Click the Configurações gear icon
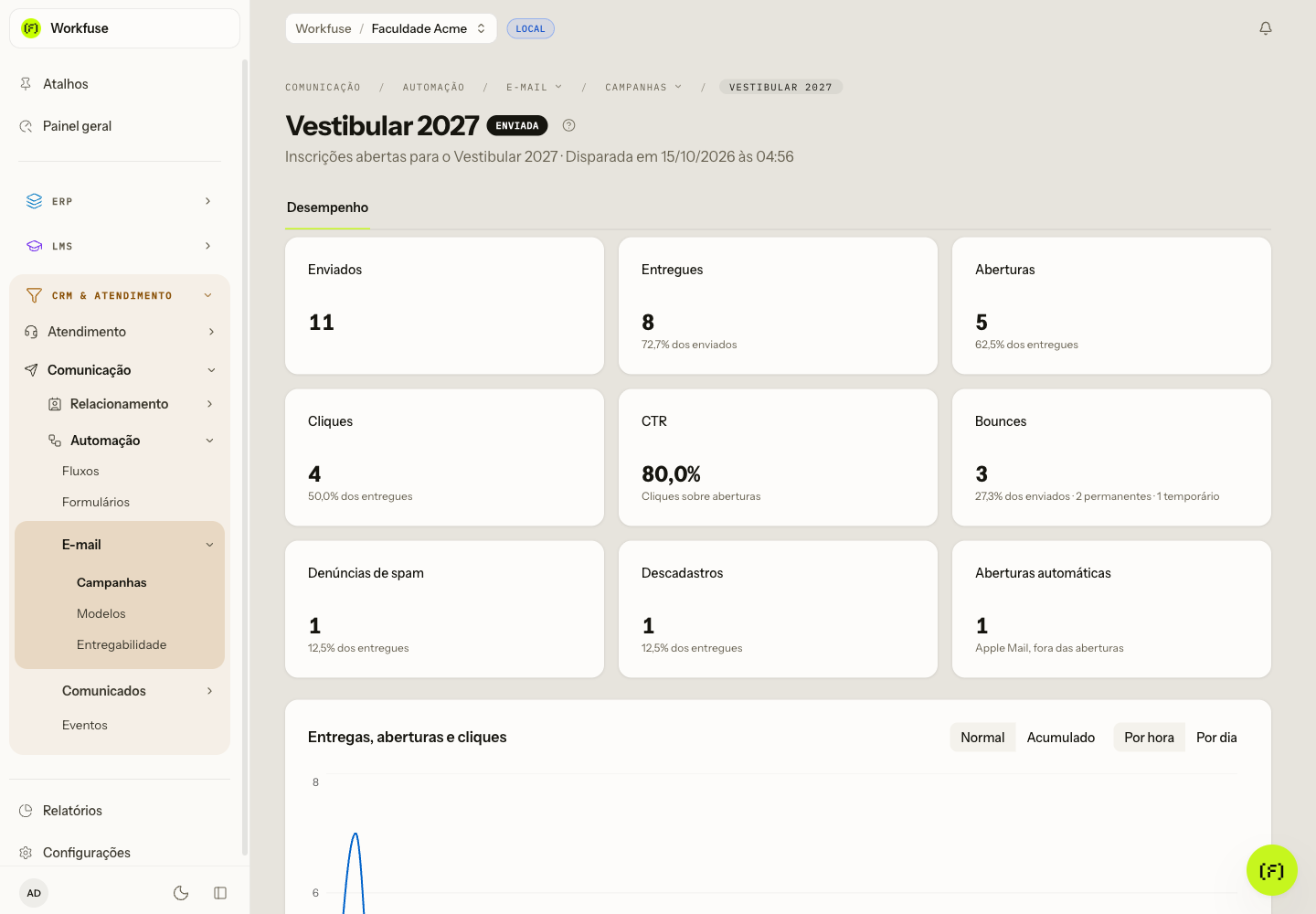 click(26, 853)
